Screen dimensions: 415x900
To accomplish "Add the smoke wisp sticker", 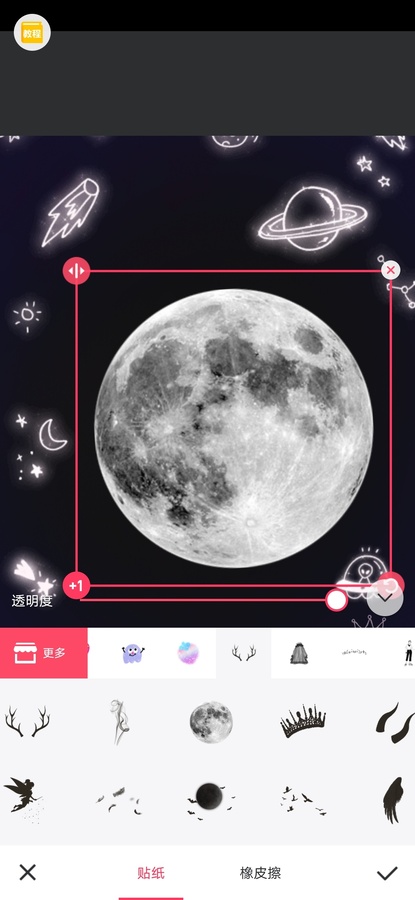I will pyautogui.click(x=119, y=721).
